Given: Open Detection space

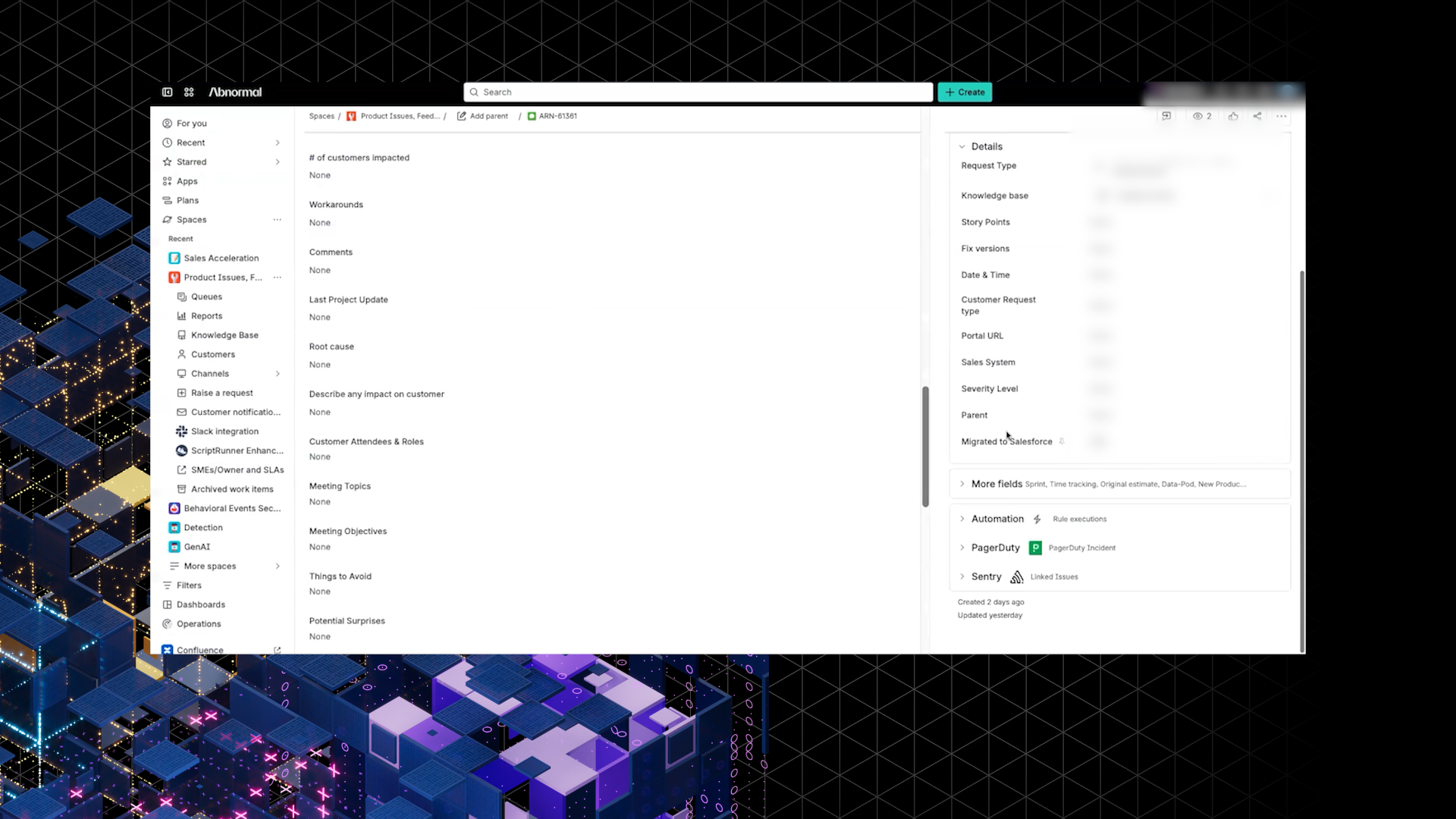Looking at the screenshot, I should click(x=203, y=528).
